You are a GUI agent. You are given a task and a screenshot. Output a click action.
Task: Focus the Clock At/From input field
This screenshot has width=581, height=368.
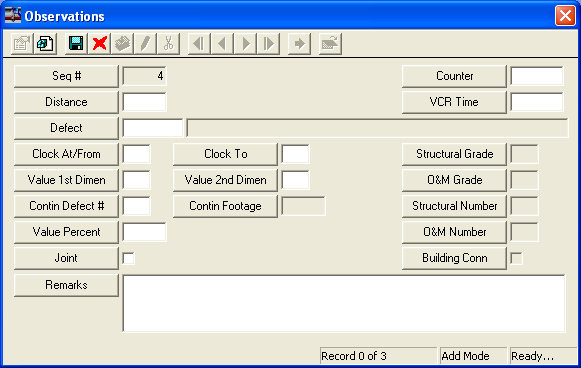point(136,154)
